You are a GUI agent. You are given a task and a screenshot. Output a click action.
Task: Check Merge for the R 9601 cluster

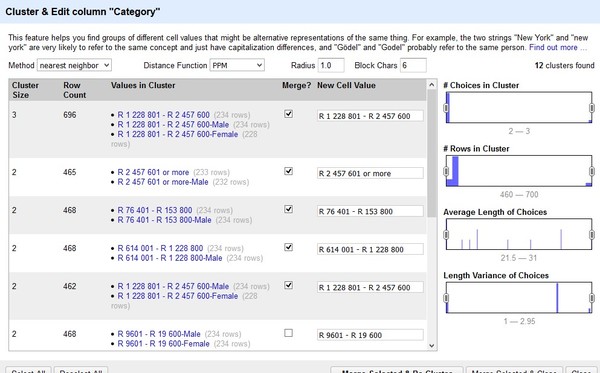click(289, 333)
